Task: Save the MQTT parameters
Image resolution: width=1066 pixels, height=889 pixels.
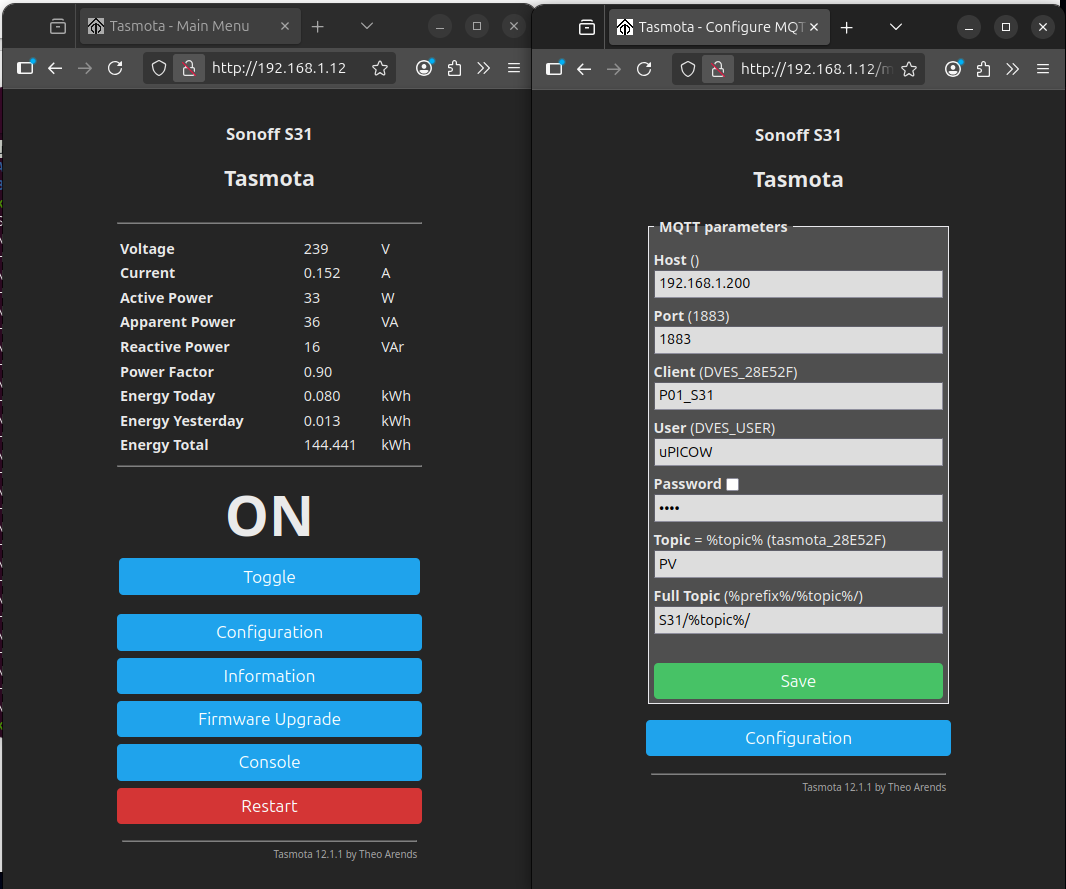Action: point(798,681)
